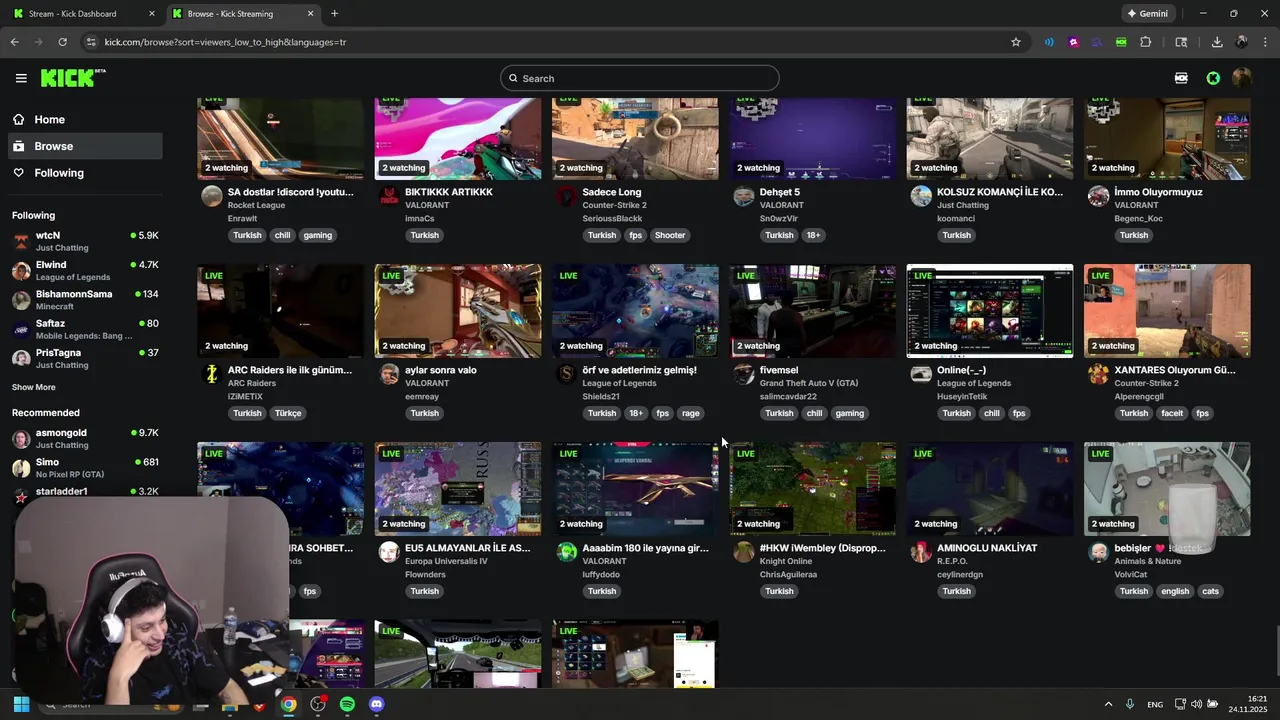Open Alperengcgll channel avatar
The image size is (1280, 720).
1099,374
